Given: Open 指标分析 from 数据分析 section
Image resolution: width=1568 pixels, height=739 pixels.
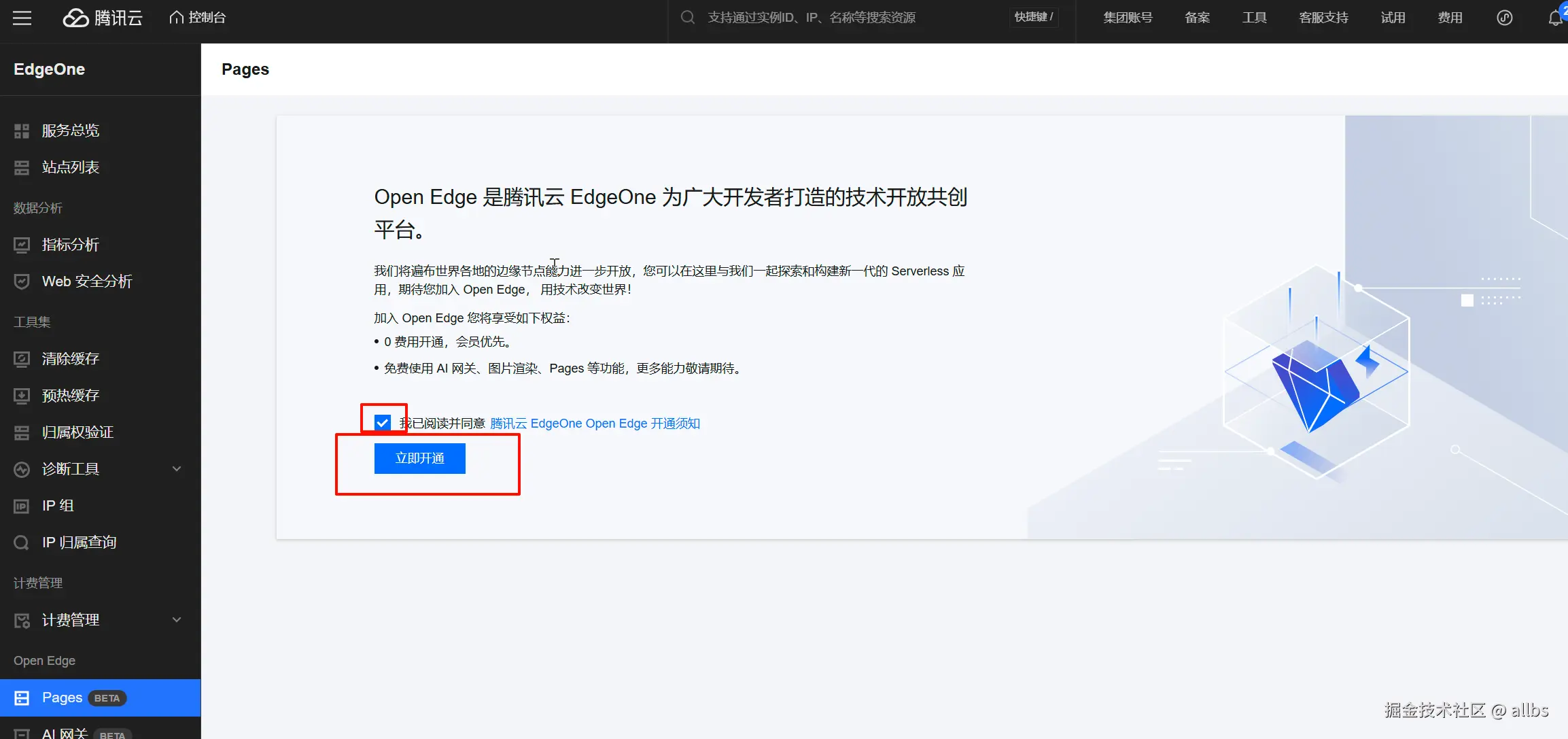Looking at the screenshot, I should point(71,244).
